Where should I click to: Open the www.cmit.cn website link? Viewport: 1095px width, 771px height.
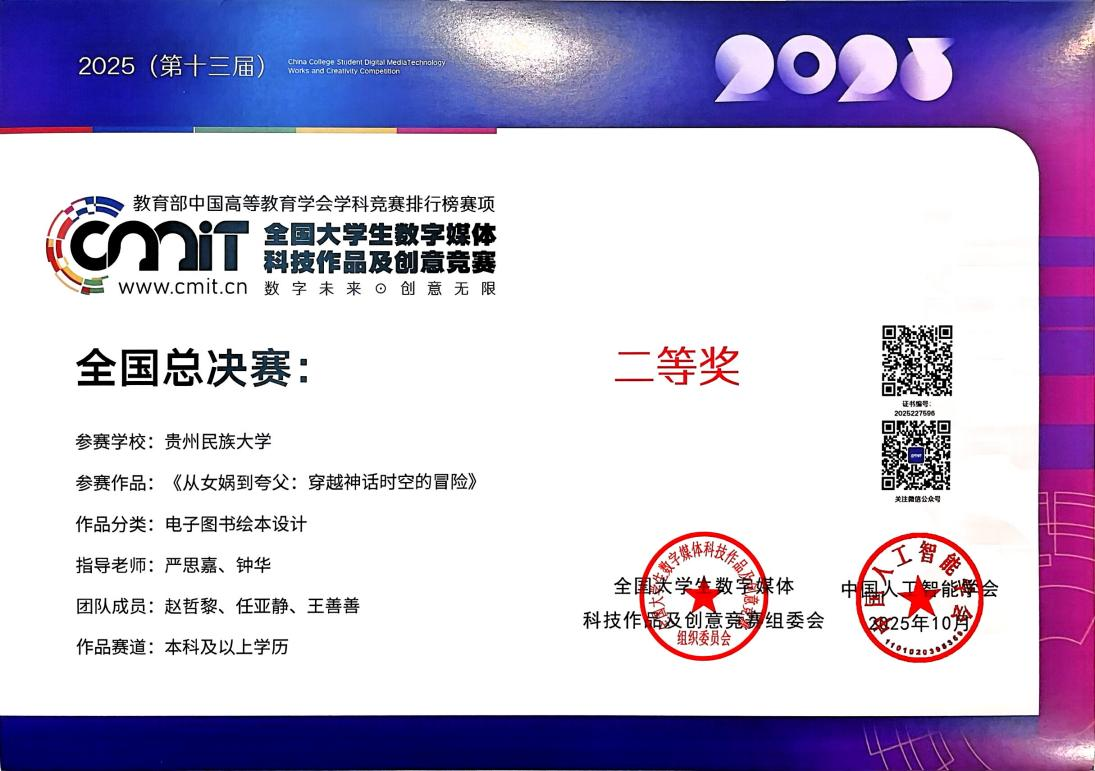[x=182, y=286]
